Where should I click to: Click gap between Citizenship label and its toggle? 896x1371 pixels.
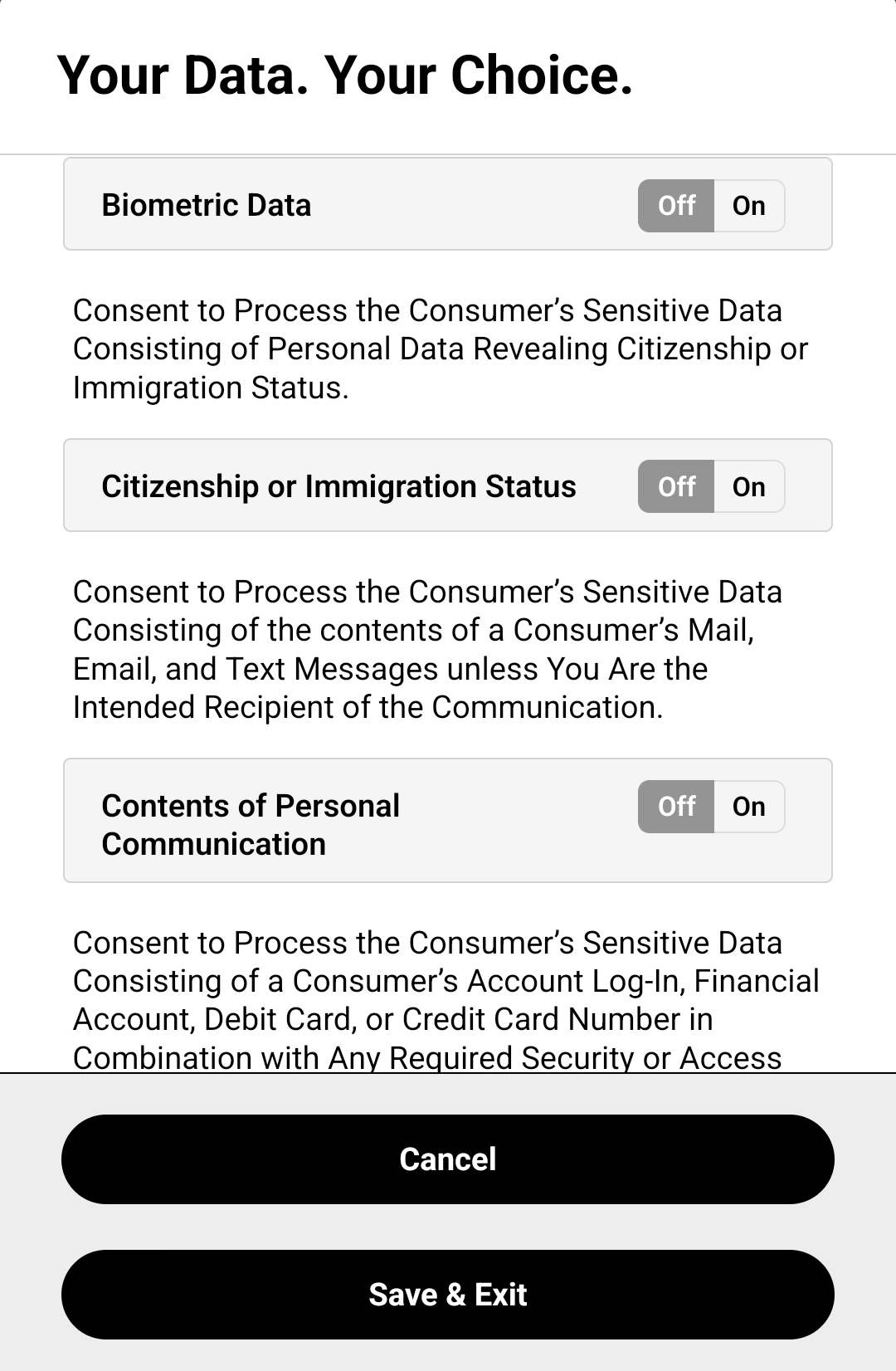(607, 486)
